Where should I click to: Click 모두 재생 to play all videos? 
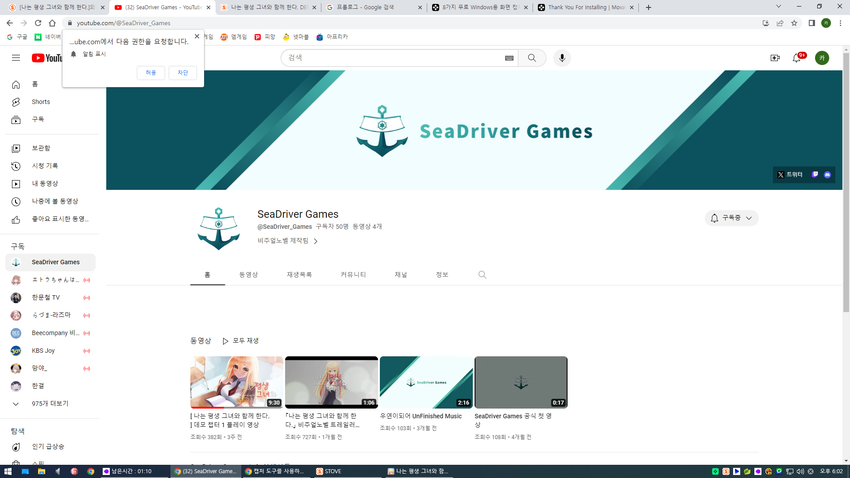(241, 341)
